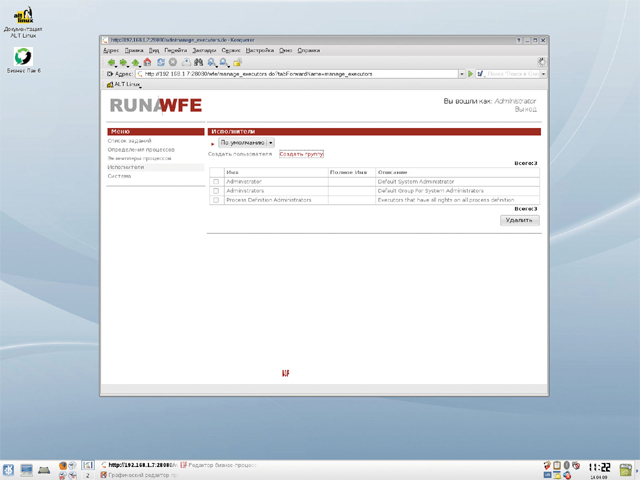
Task: Switch to Редактор бизнес-процессов taskbar entry
Action: 218,465
